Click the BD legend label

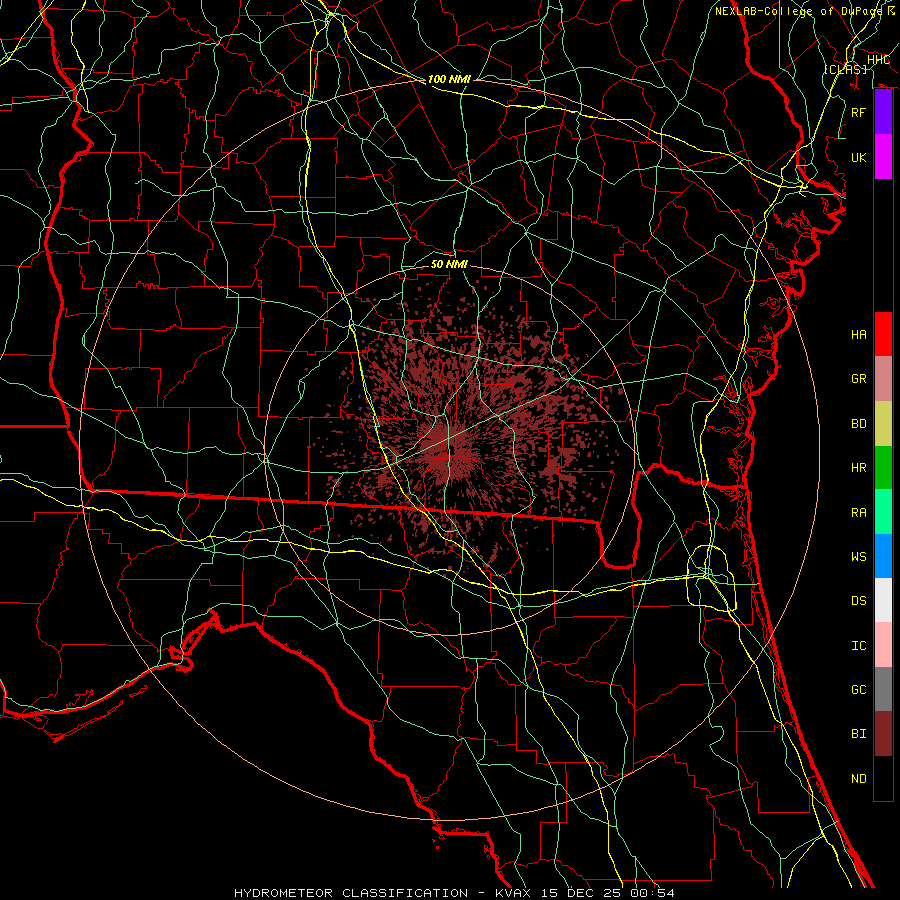(x=859, y=424)
